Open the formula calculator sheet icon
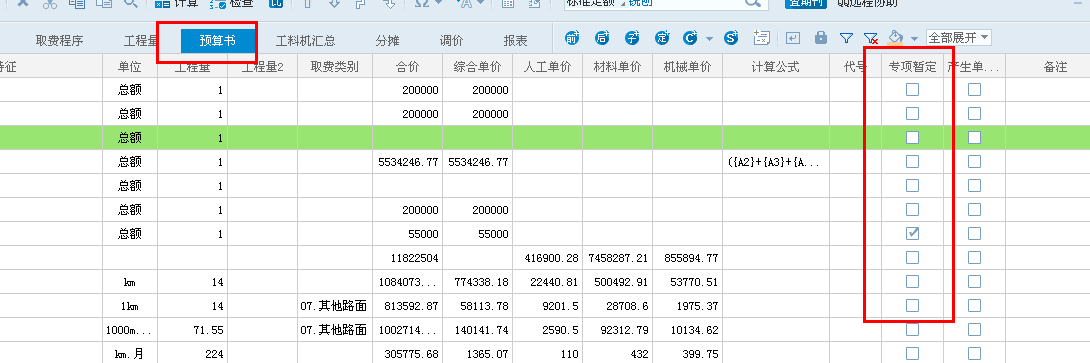1090x363 pixels. [x=762, y=38]
